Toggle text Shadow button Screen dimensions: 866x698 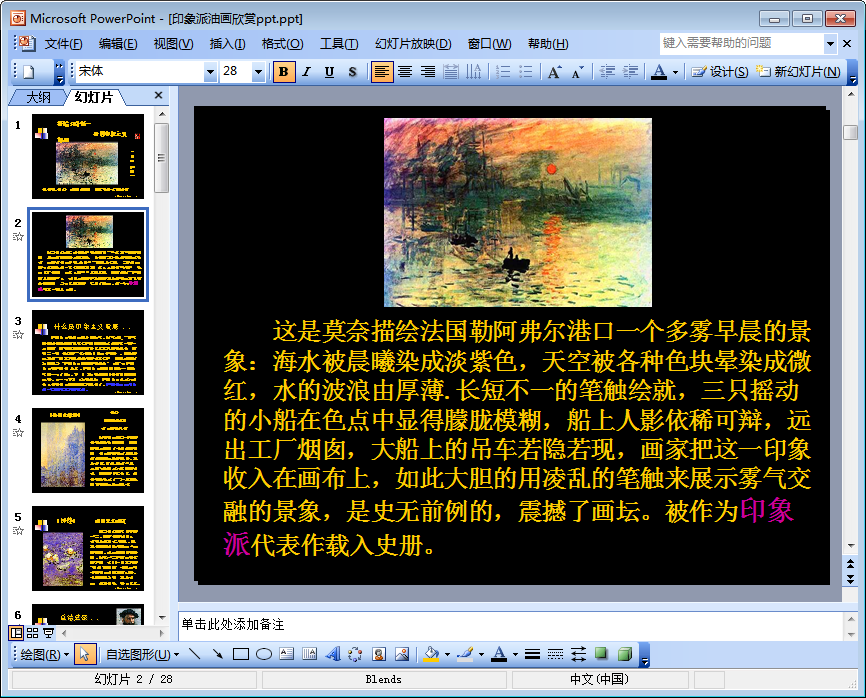click(352, 72)
